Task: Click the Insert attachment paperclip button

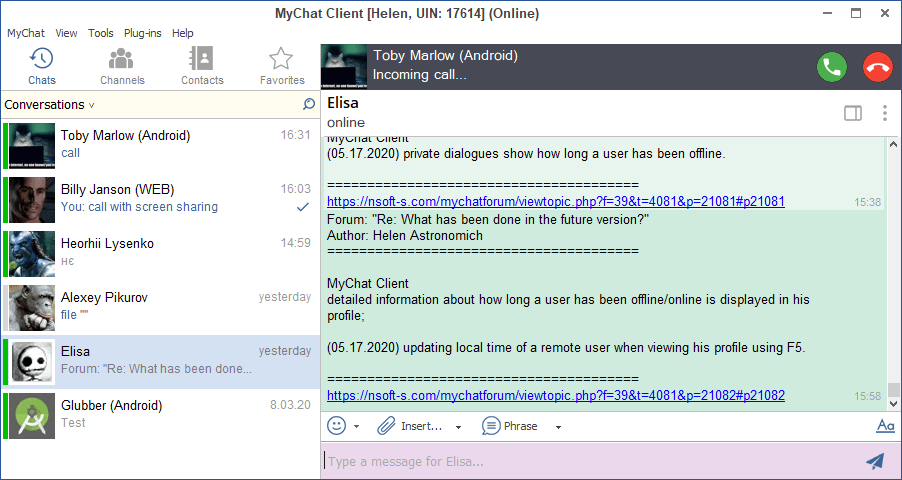Action: coord(409,426)
